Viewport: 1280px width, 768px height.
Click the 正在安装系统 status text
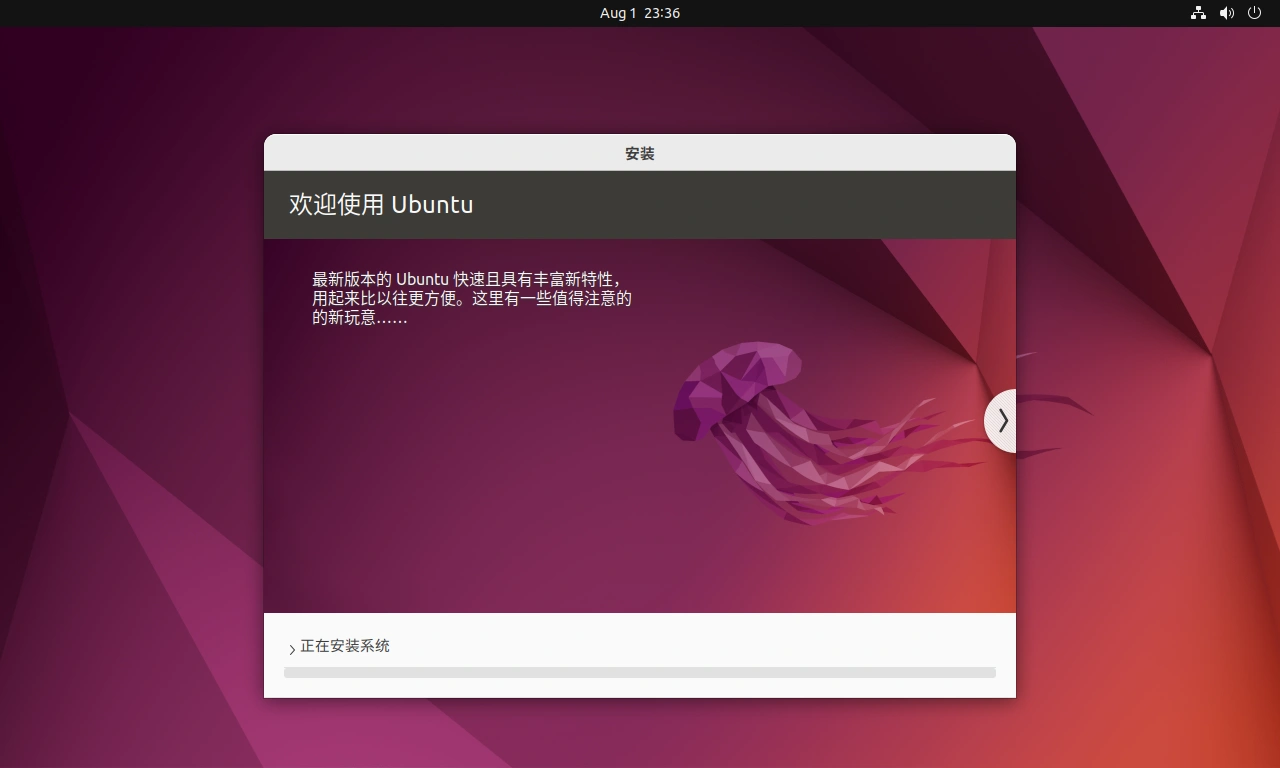click(345, 646)
